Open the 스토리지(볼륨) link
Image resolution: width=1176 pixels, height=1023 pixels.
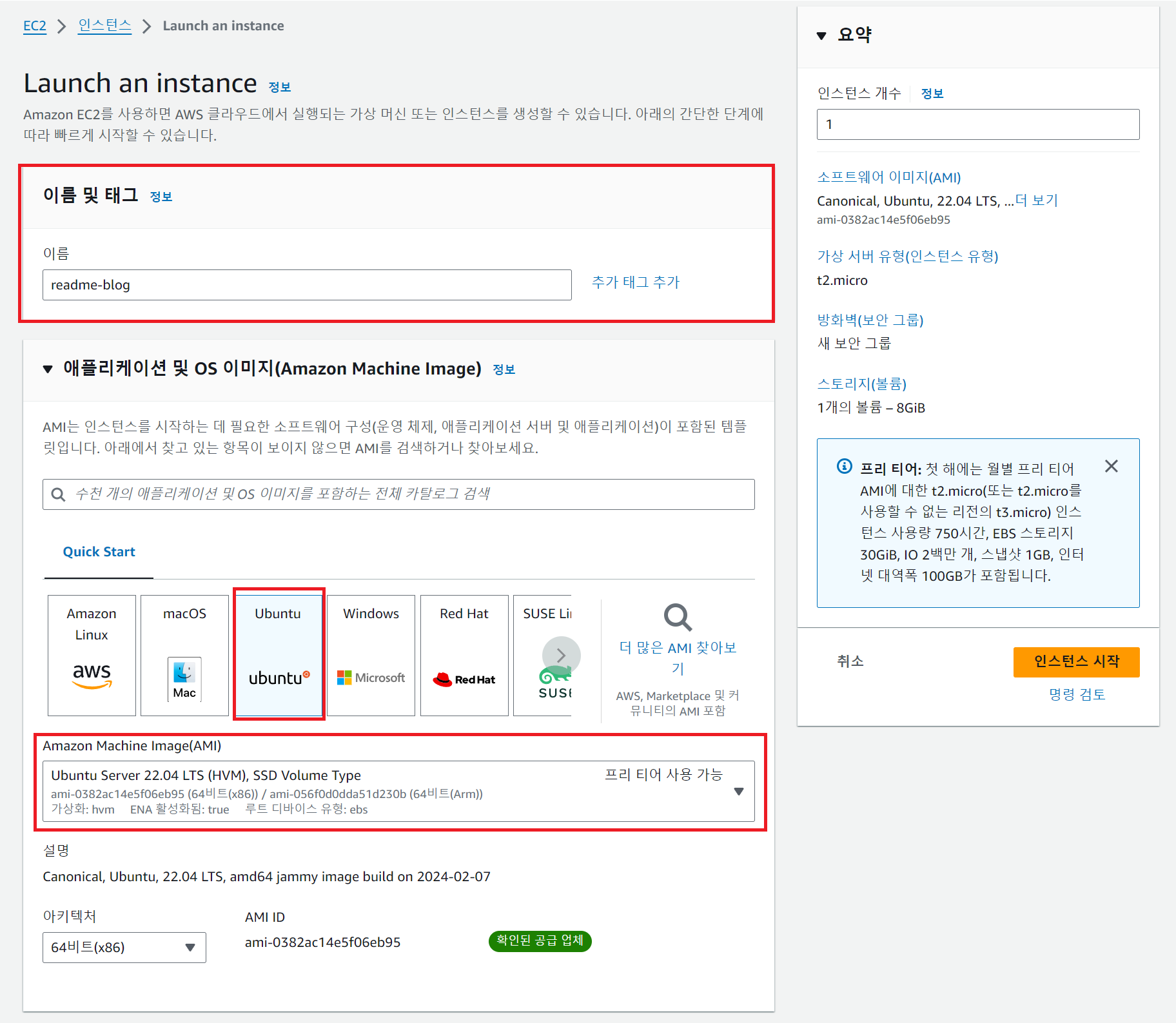pyautogui.click(x=862, y=384)
